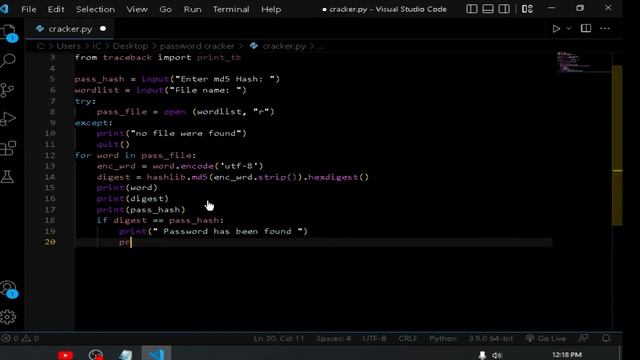
Task: Select Visual Studio Code taskbar icon
Action: click(156, 353)
